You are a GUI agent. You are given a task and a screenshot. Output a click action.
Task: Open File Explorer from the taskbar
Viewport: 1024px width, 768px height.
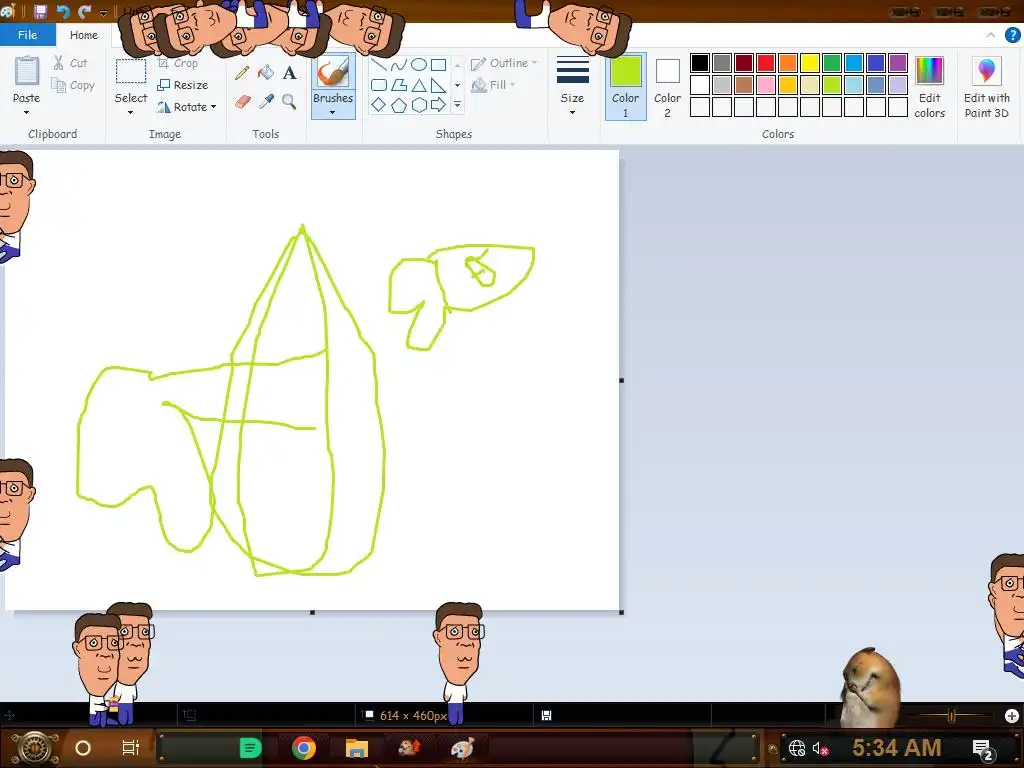click(x=357, y=748)
